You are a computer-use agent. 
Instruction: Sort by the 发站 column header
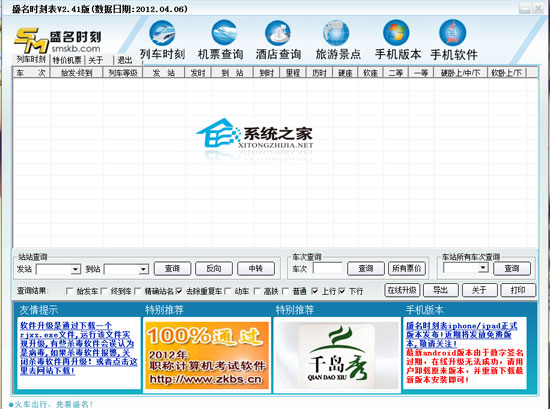click(163, 73)
